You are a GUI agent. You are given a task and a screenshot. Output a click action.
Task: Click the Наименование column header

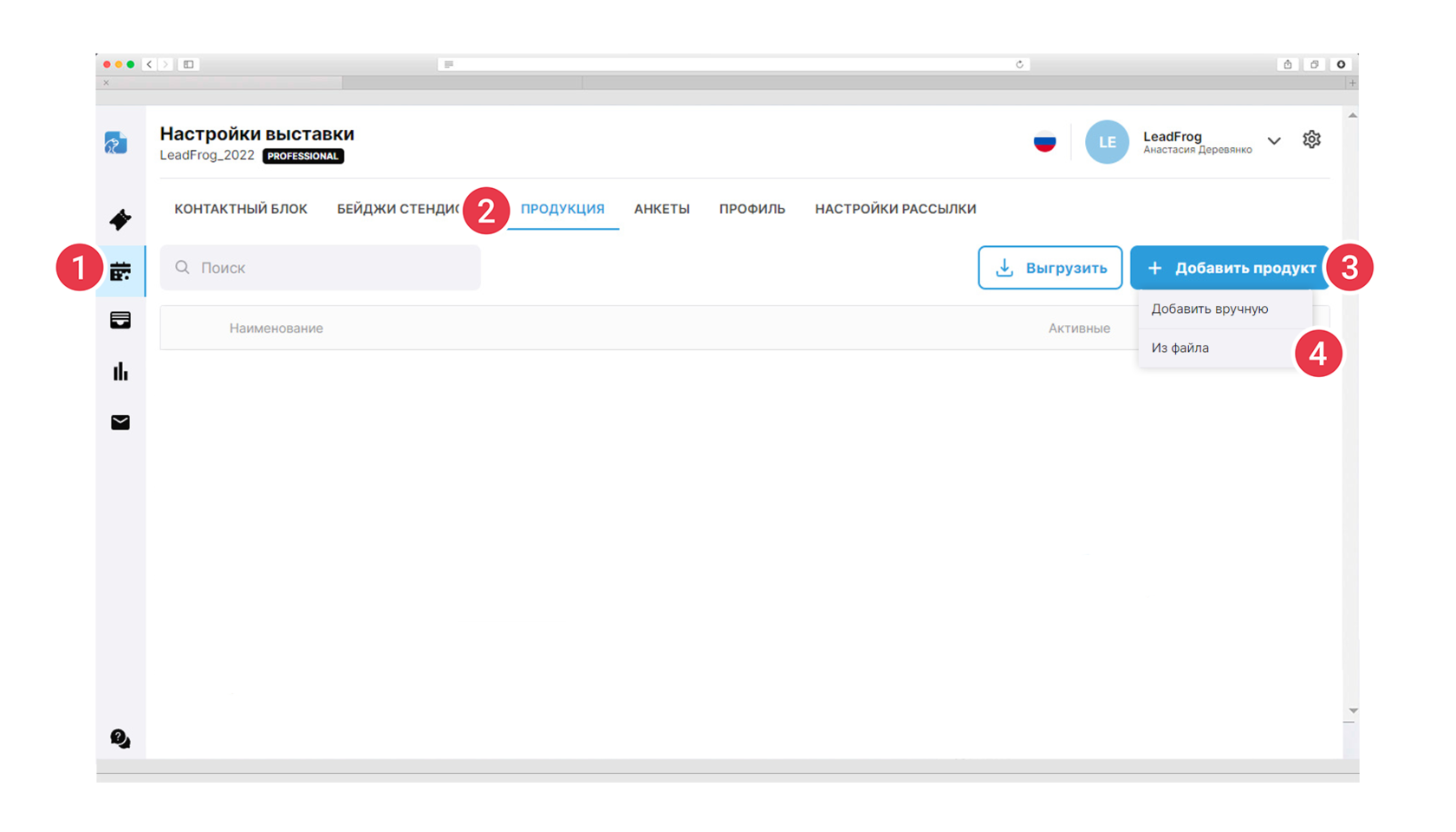pos(276,328)
